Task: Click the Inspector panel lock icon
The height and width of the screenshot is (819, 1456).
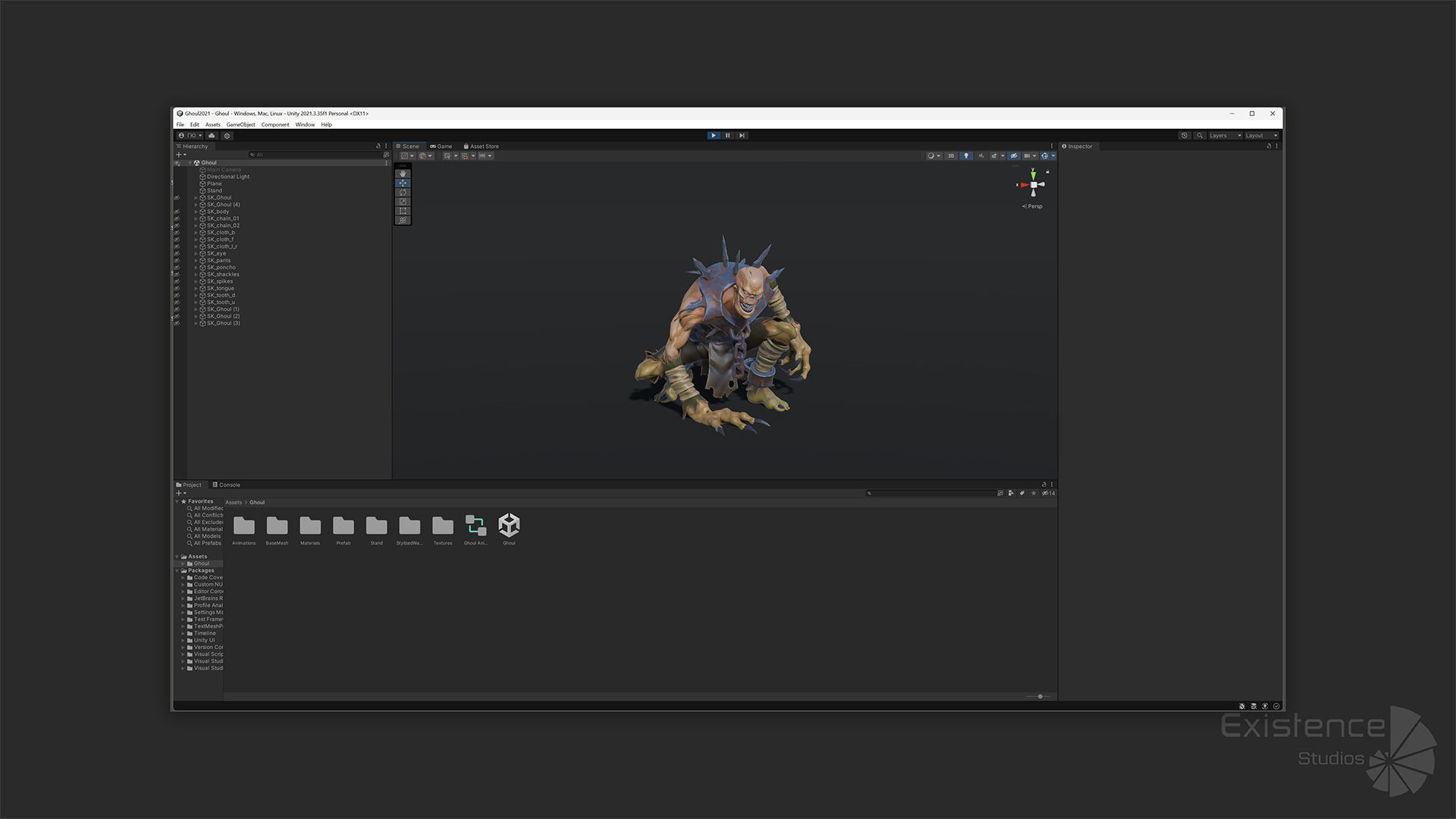Action: click(1269, 146)
